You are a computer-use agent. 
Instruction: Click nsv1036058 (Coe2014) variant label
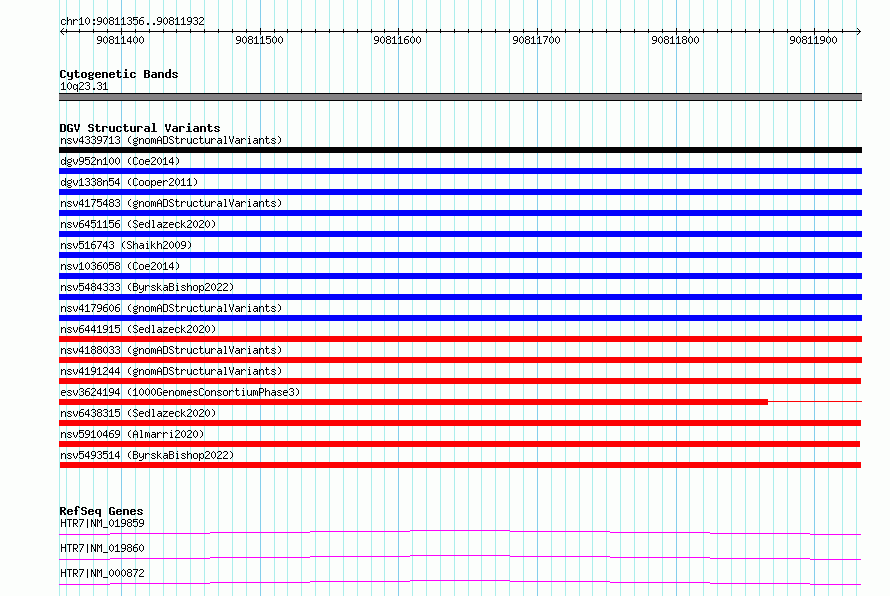pyautogui.click(x=120, y=266)
